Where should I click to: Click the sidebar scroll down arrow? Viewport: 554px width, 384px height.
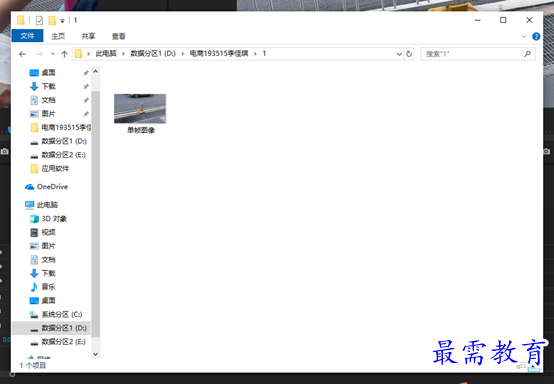(x=95, y=354)
